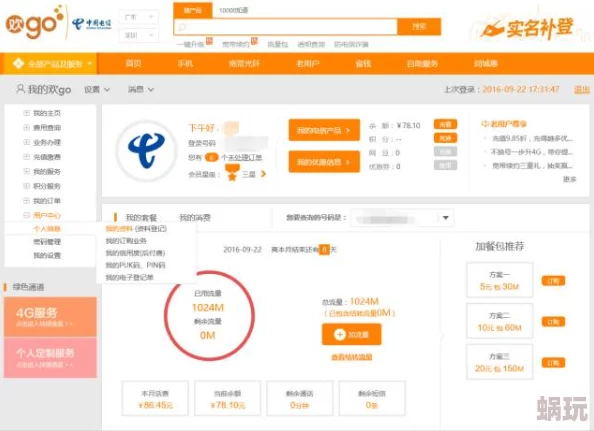The image size is (594, 431).
Task: Click the orange pending orders count badge
Action: pos(211,157)
